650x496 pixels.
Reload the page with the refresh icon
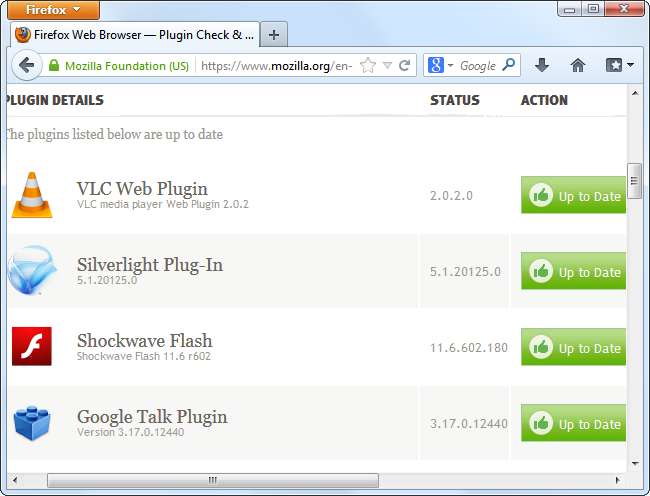point(404,65)
